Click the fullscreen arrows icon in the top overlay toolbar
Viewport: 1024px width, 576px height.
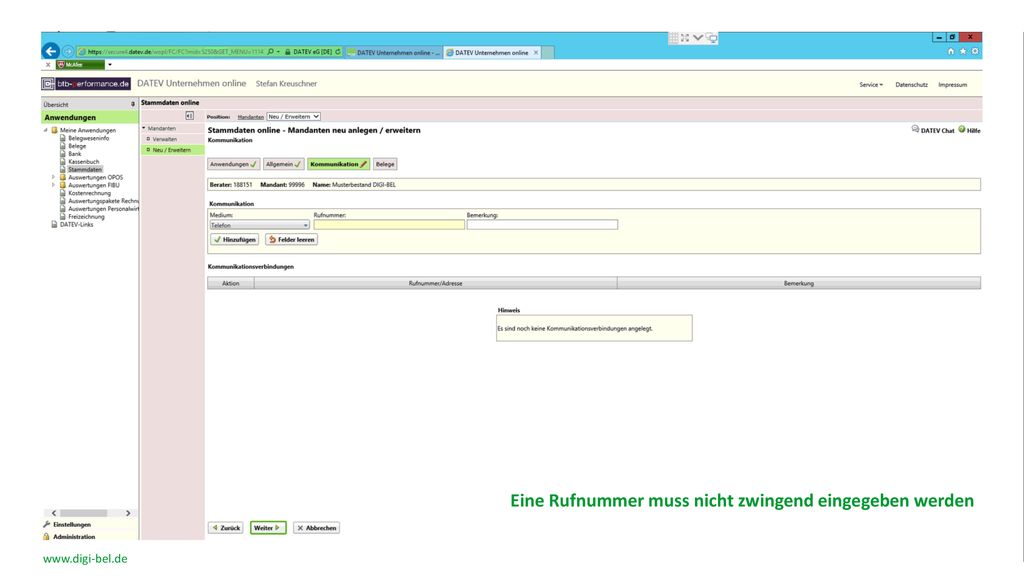(x=685, y=38)
